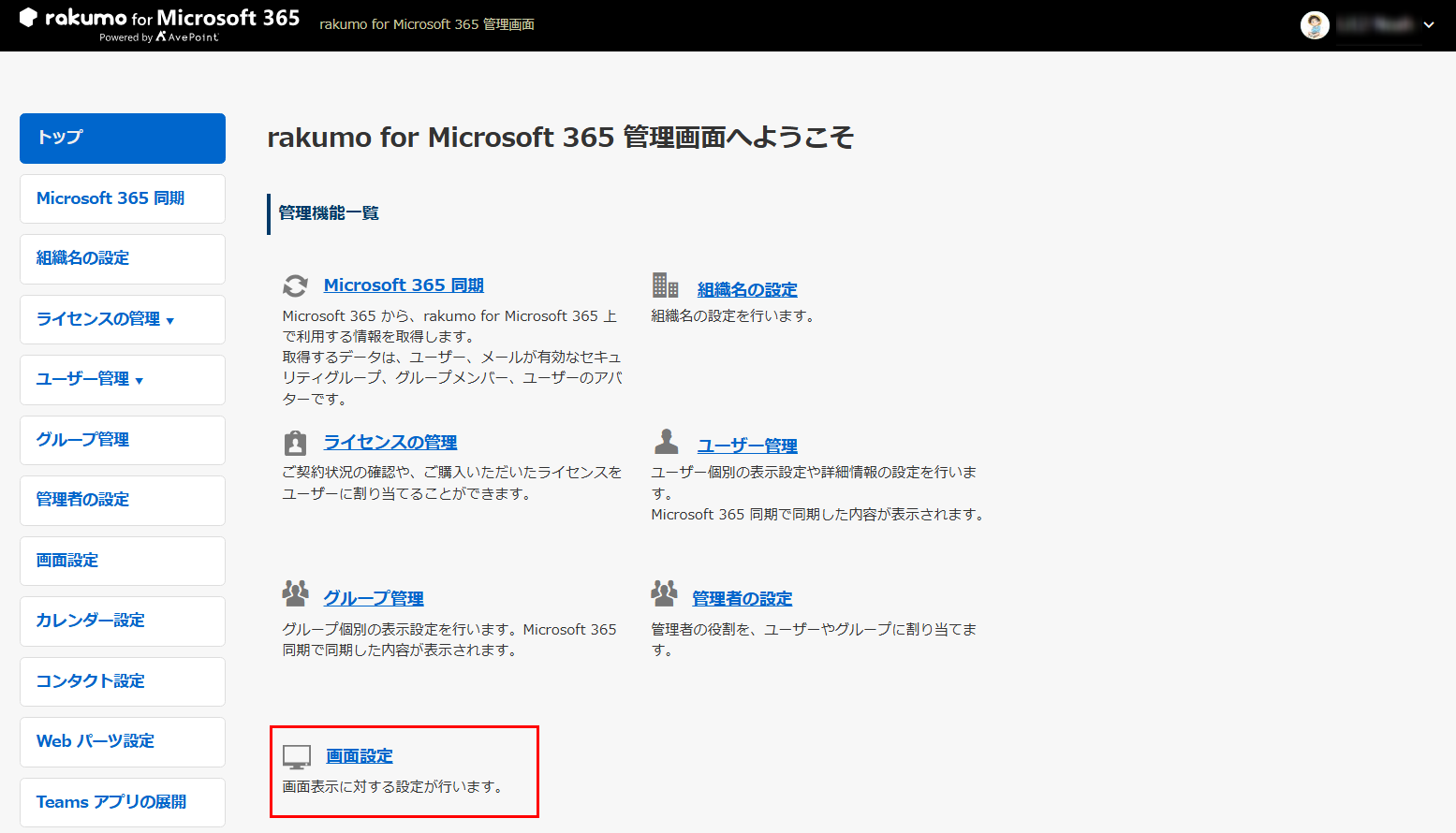Follow the グループ管理 link in the feature list
Image resolution: width=1456 pixels, height=833 pixels.
[x=374, y=599]
